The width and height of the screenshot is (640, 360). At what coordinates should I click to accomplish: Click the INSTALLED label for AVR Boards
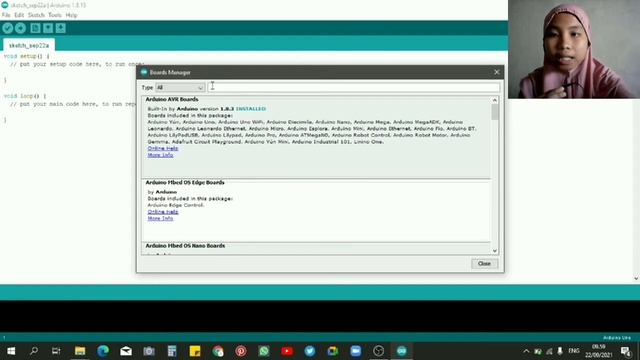point(251,109)
